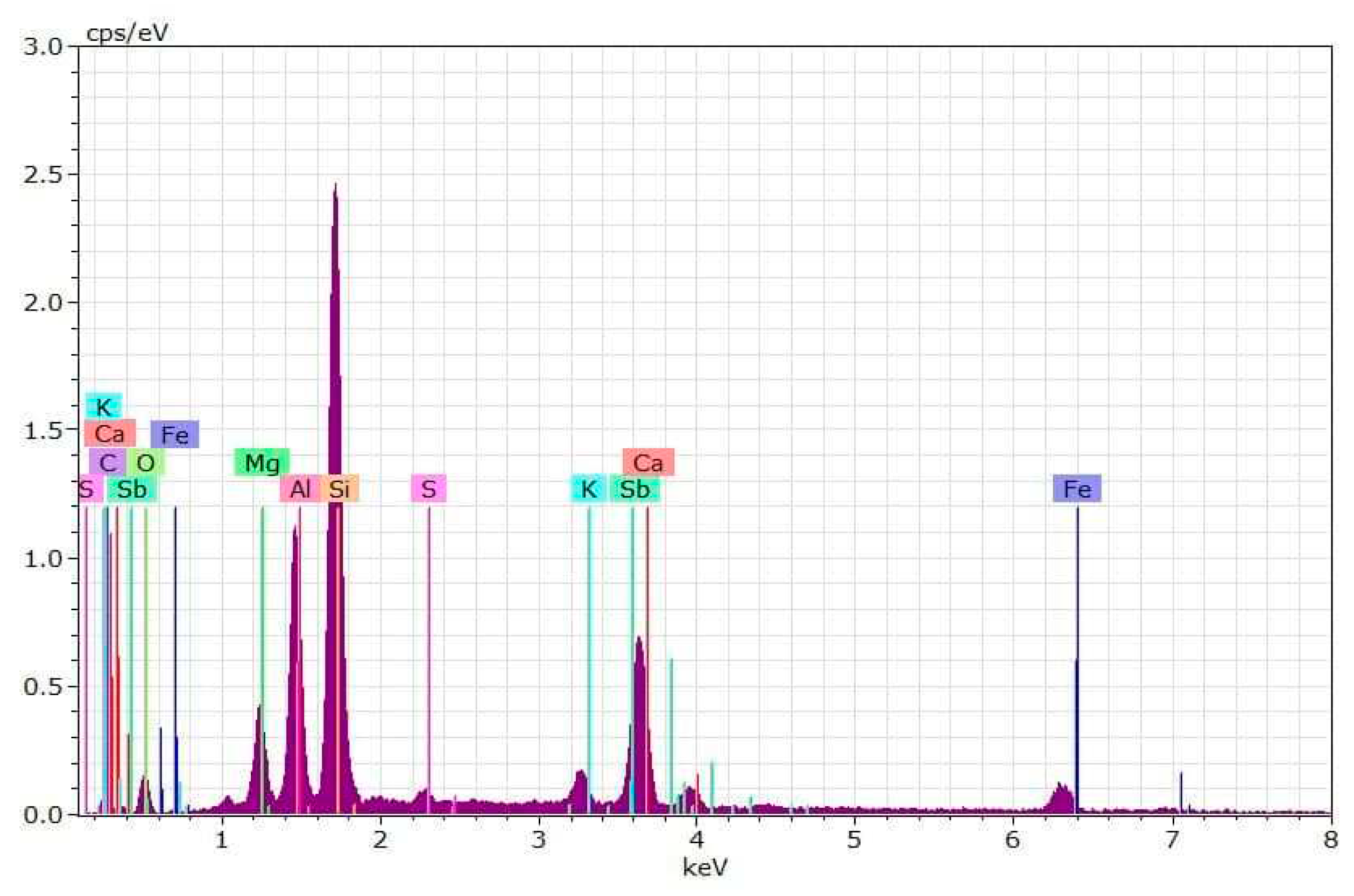Click the Sb label next to leftmost S

(130, 490)
